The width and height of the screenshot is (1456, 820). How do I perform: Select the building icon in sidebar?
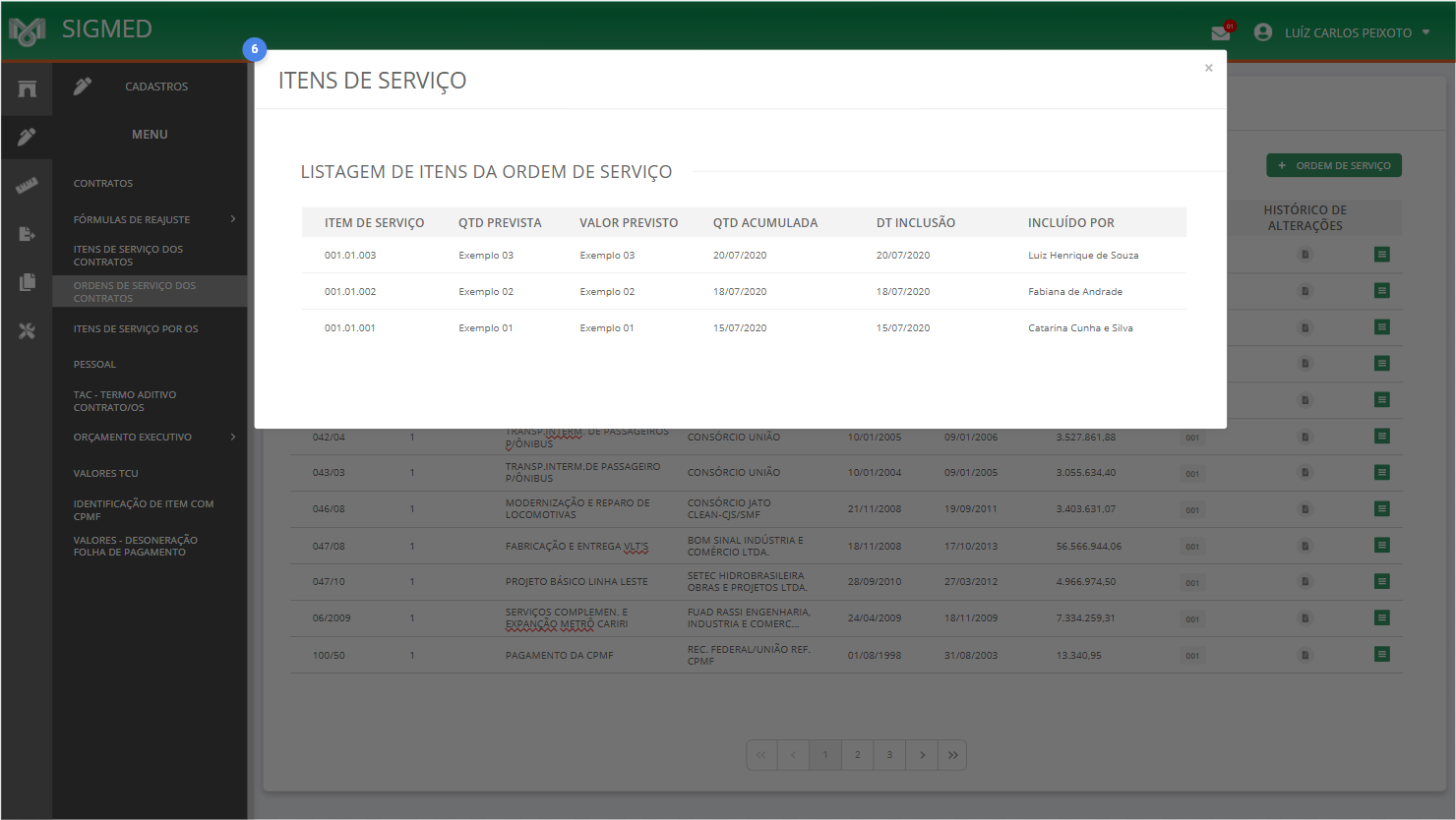27,88
